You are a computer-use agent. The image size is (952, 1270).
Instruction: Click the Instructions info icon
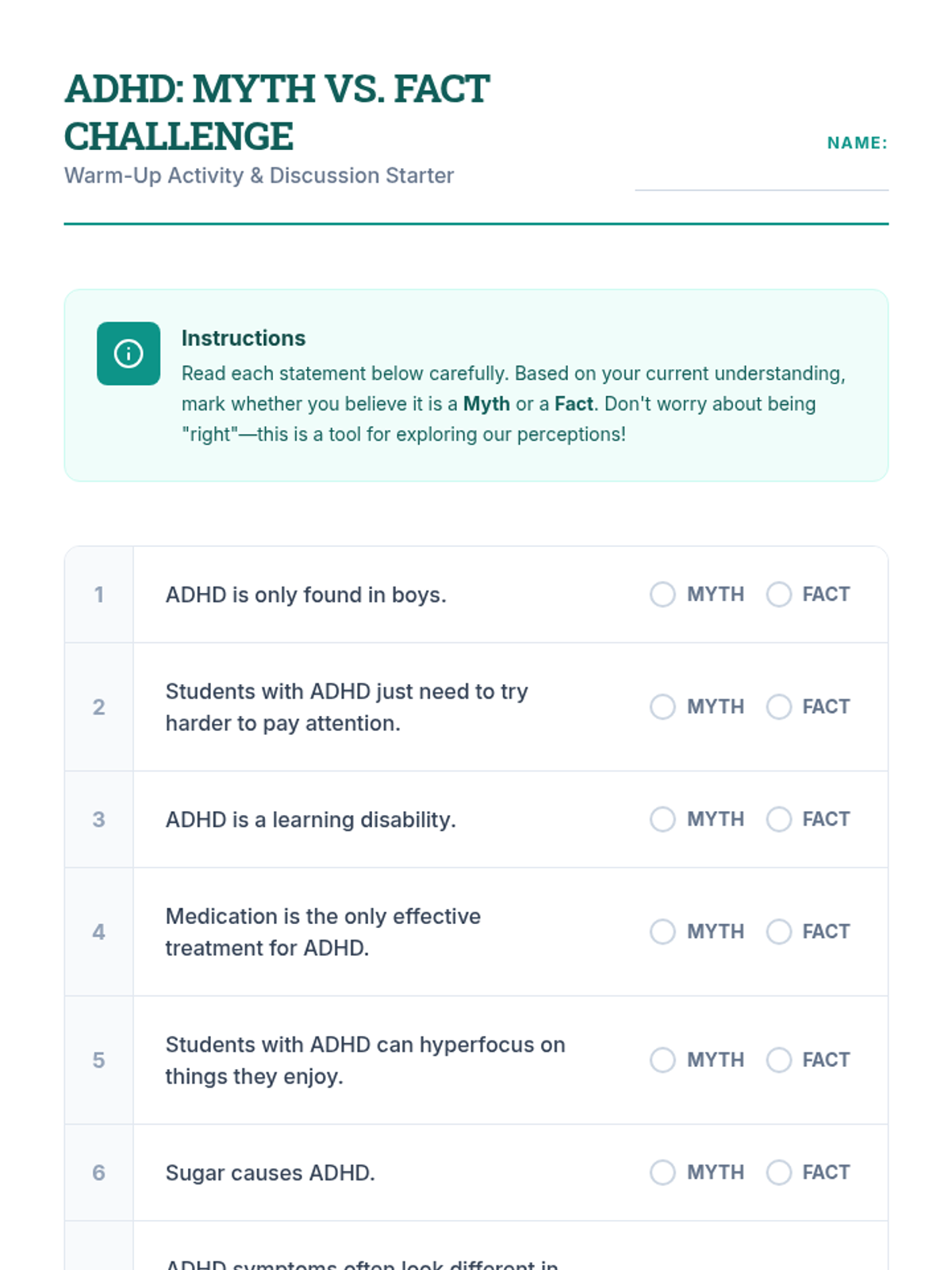click(129, 353)
